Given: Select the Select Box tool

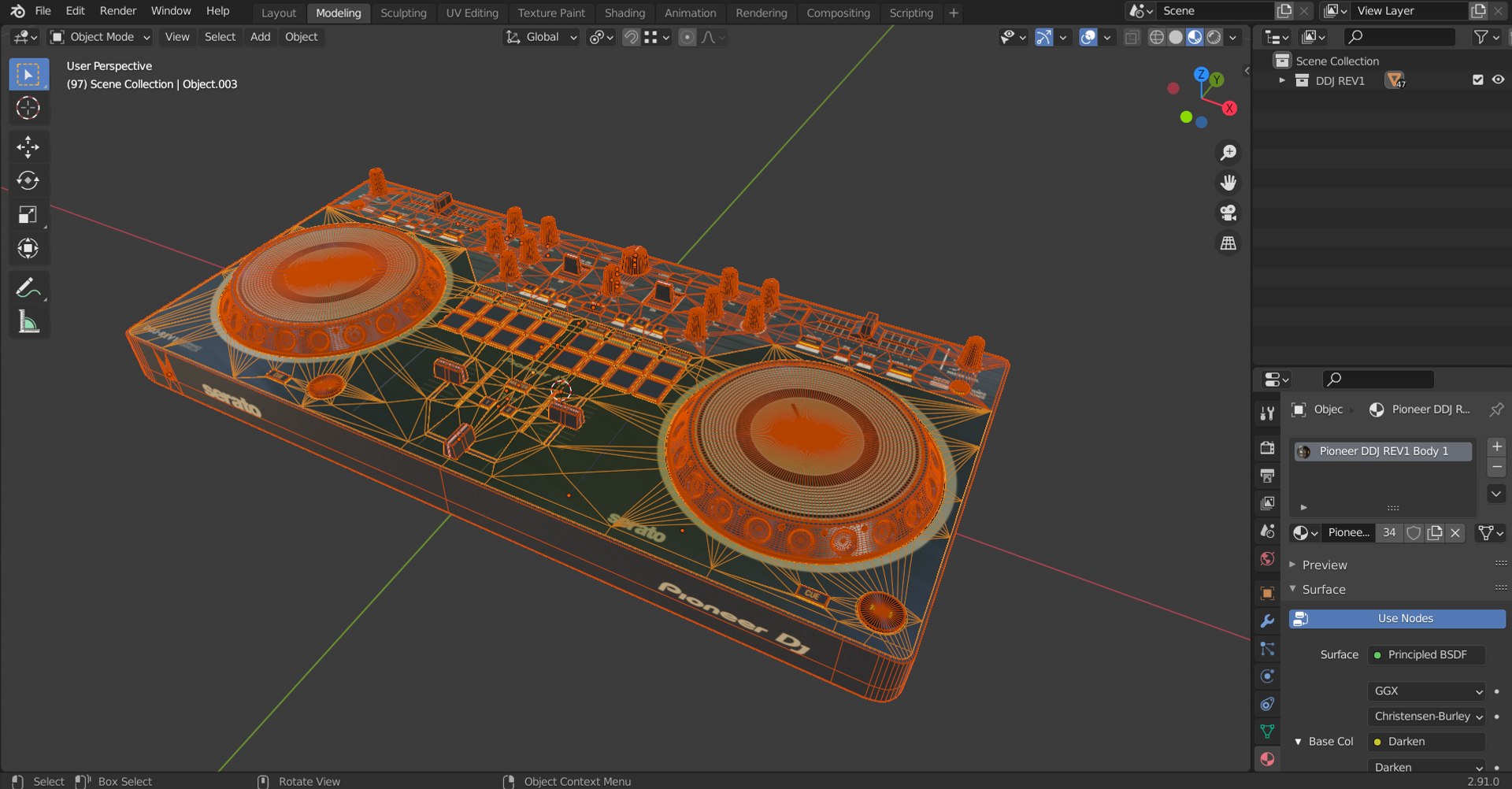Looking at the screenshot, I should 28,75.
